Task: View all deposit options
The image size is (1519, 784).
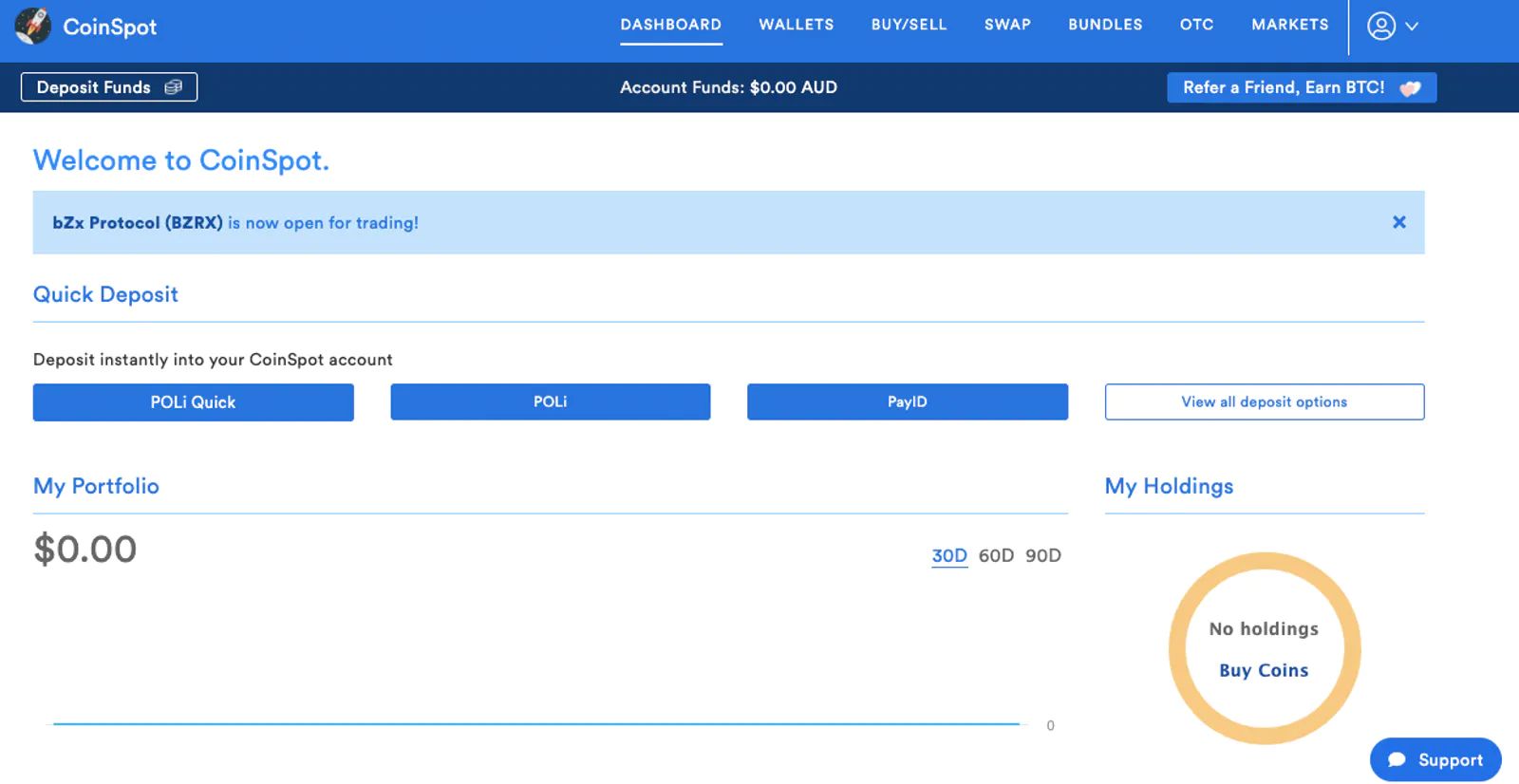Action: pos(1265,401)
